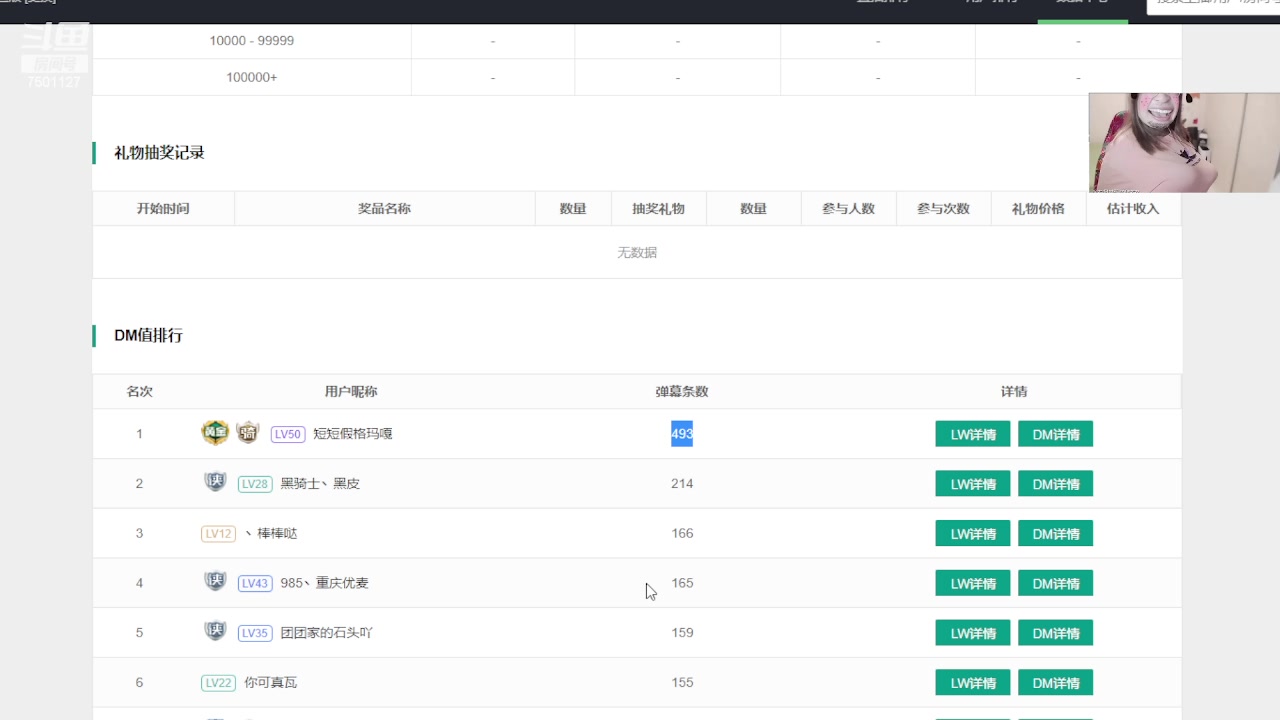The width and height of the screenshot is (1280, 720).
Task: Click the shield badge beside 黑骑士、黑皮
Action: coord(215,482)
